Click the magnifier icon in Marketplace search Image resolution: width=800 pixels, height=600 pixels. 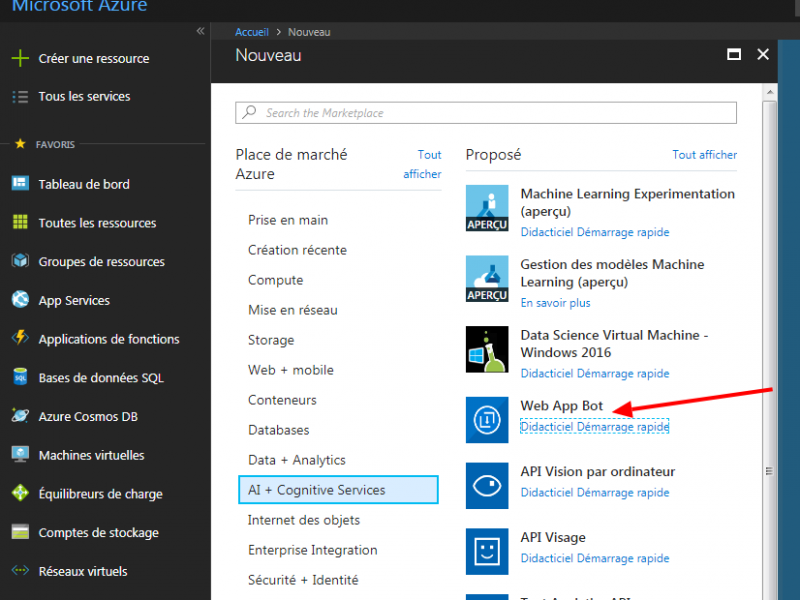249,112
